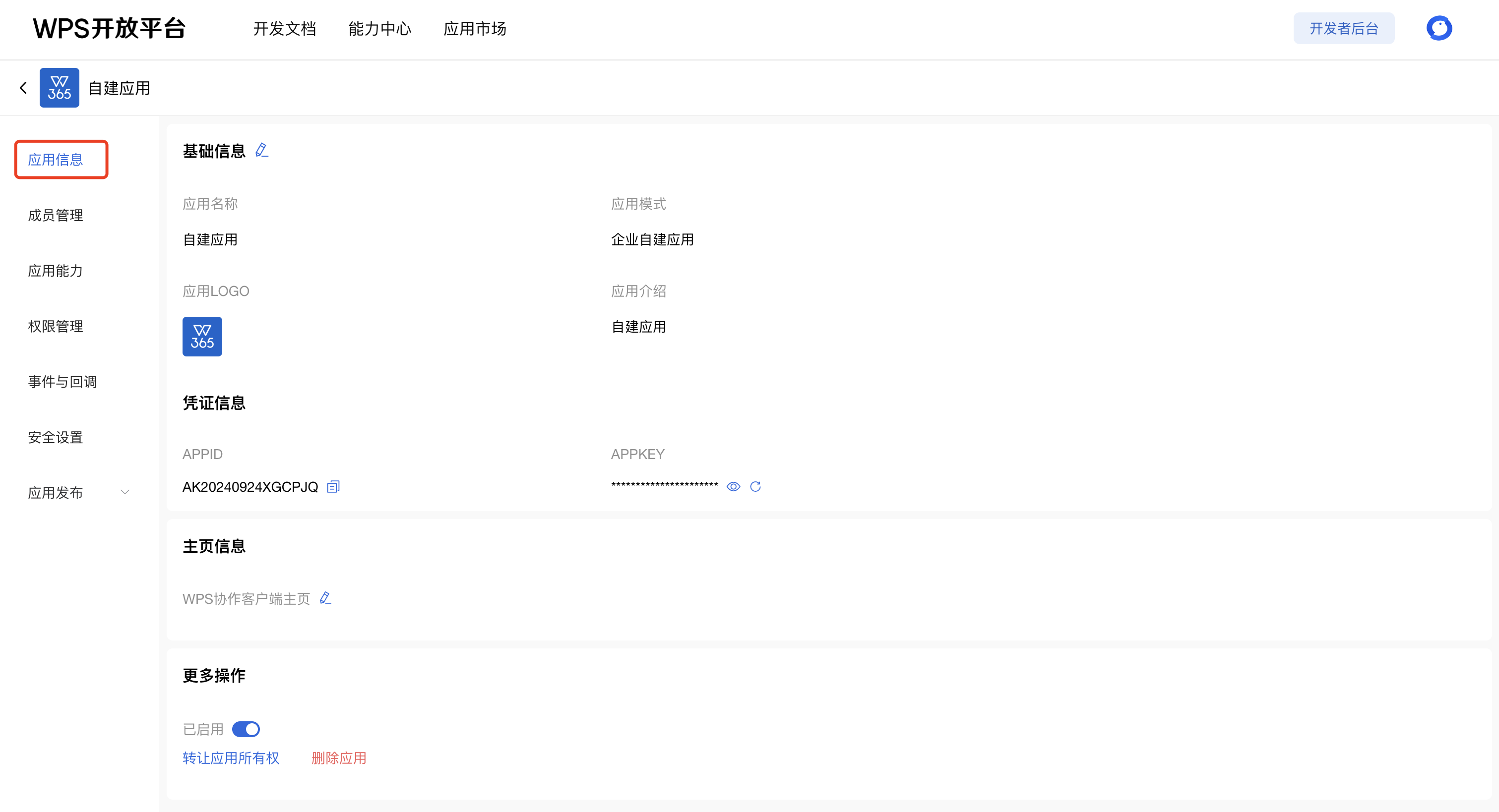Copy the APPID with the copy icon

[x=333, y=487]
